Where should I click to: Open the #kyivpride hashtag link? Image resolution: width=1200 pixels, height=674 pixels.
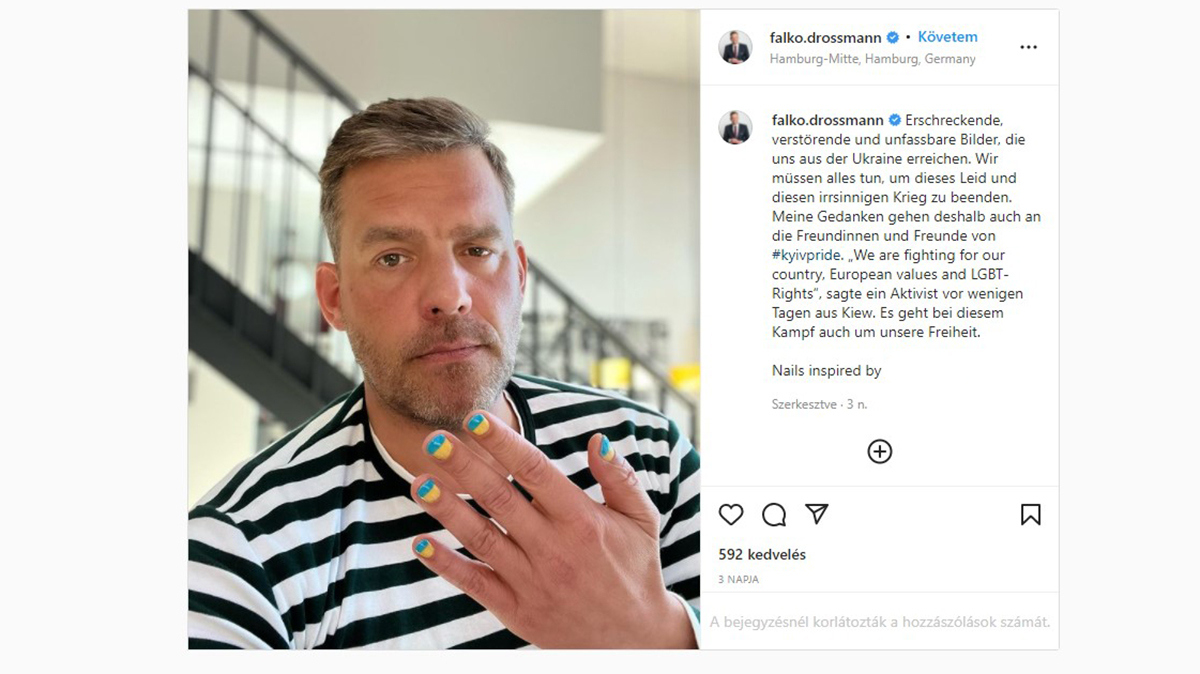[806, 256]
